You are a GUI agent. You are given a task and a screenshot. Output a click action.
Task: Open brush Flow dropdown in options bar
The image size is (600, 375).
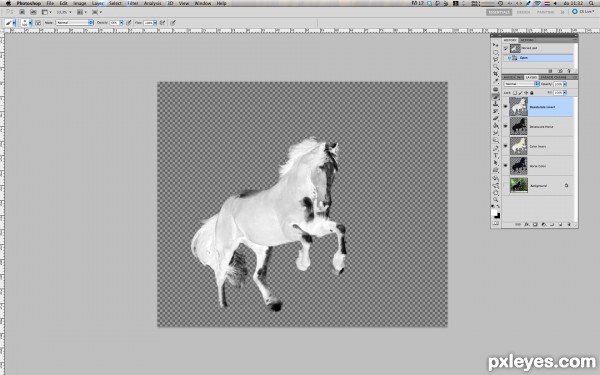click(x=155, y=23)
